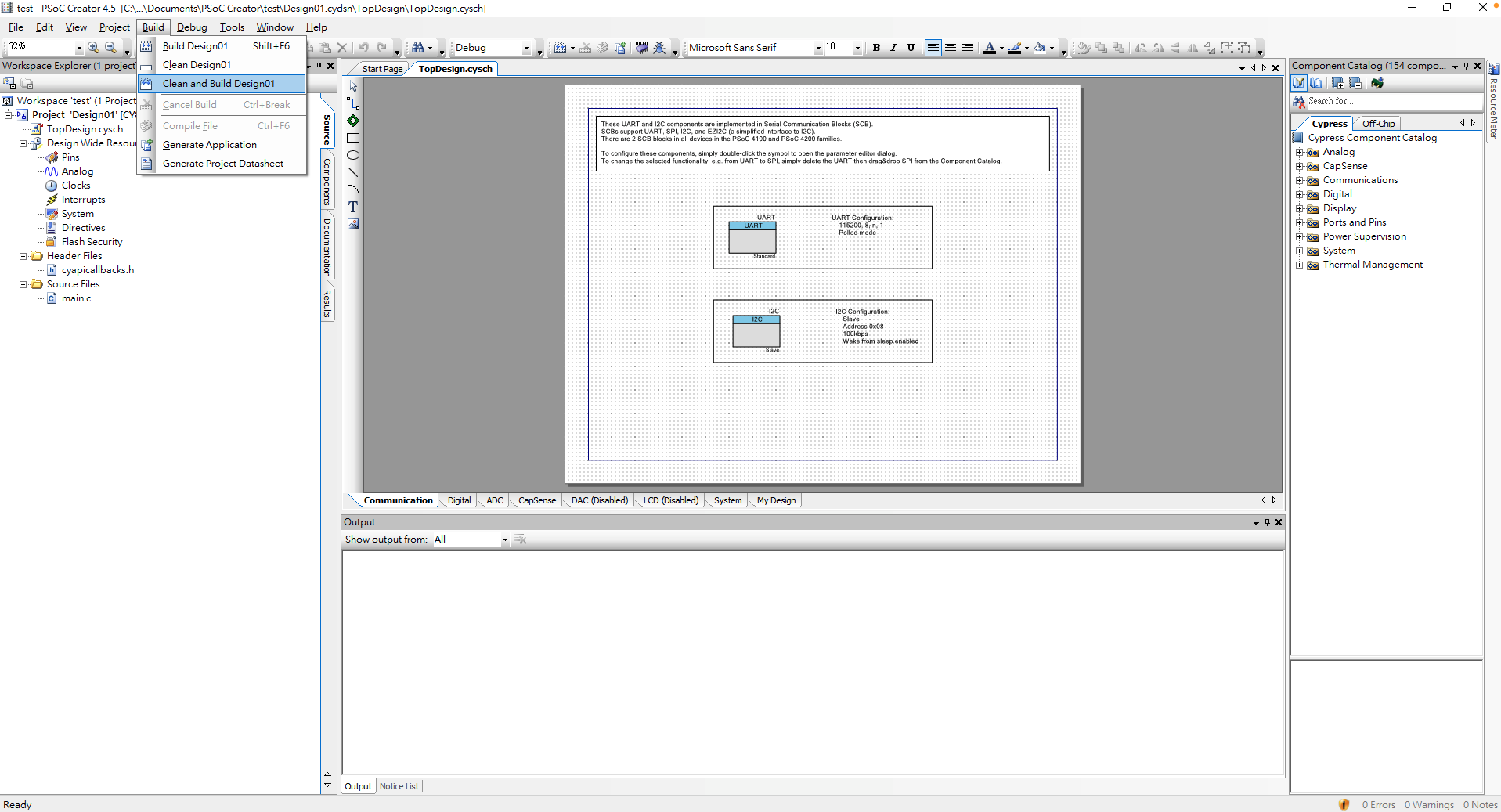The width and height of the screenshot is (1501, 812).
Task: Open main.c in Workspace Explorer
Action: (x=76, y=298)
